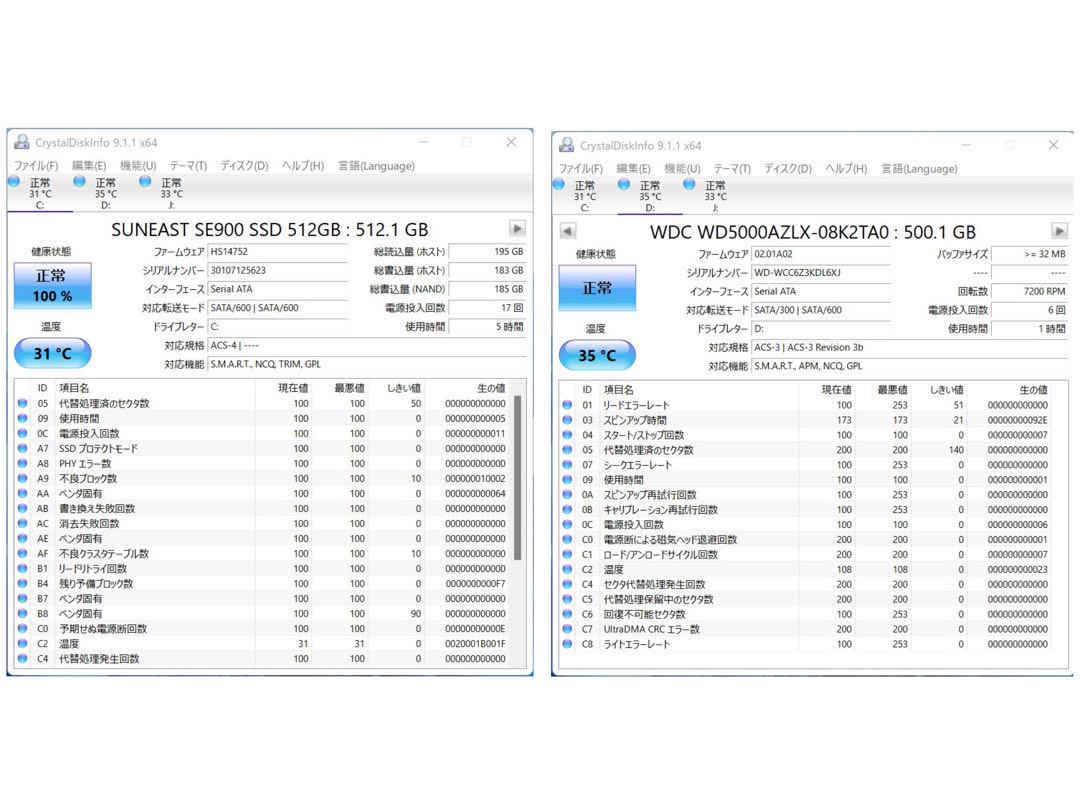Click status icon of リードリトライ回数 row
1080x810 pixels.
coord(23,569)
